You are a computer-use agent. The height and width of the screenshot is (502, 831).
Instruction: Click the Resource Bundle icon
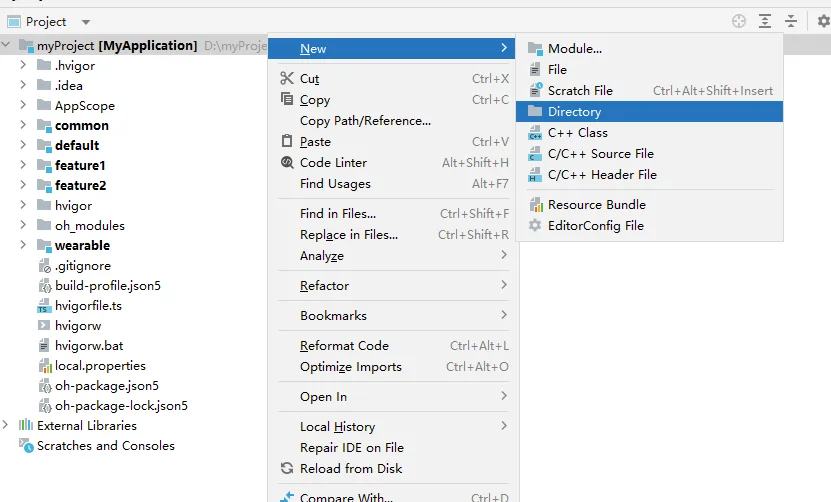click(535, 205)
